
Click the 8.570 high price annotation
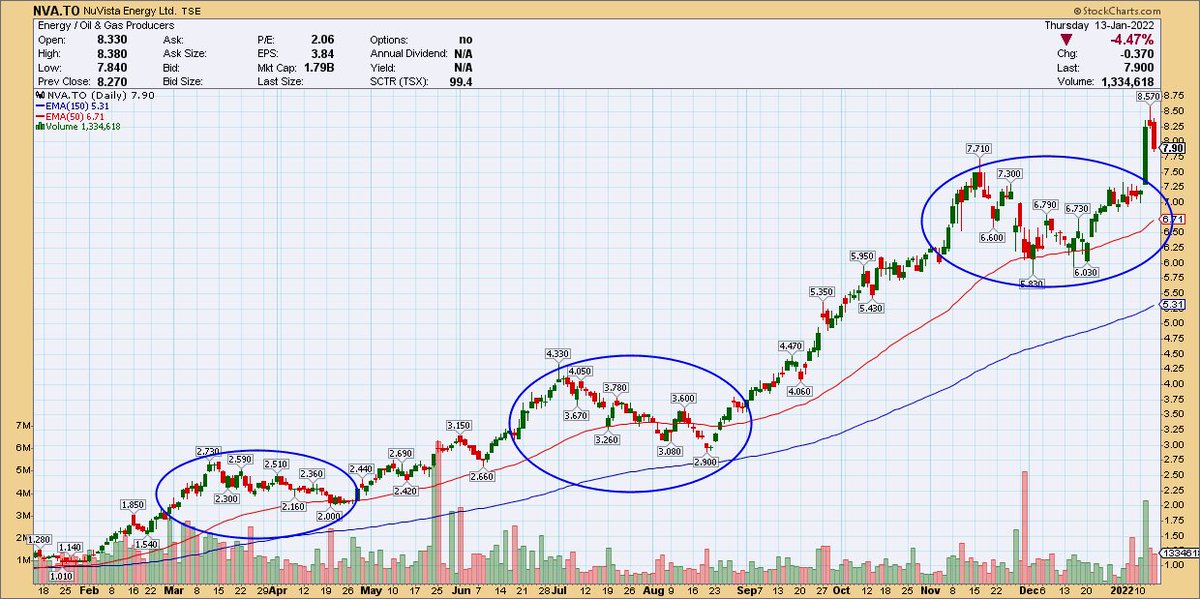pyautogui.click(x=1148, y=97)
